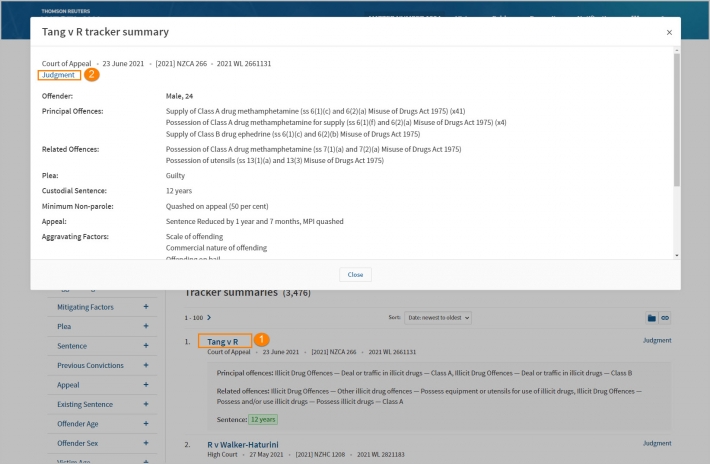Click the citation [2021] NZCA 266 in dialog

pos(181,64)
